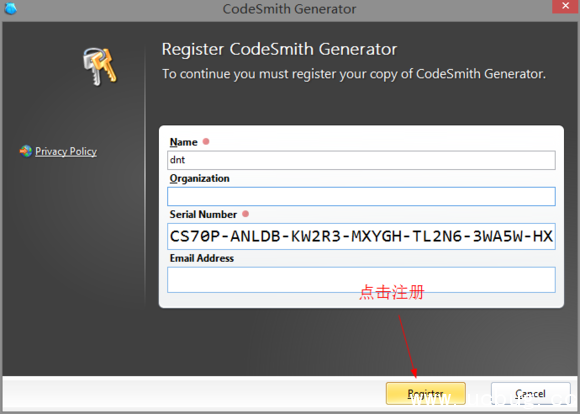Click the Email Address text box

[361, 280]
